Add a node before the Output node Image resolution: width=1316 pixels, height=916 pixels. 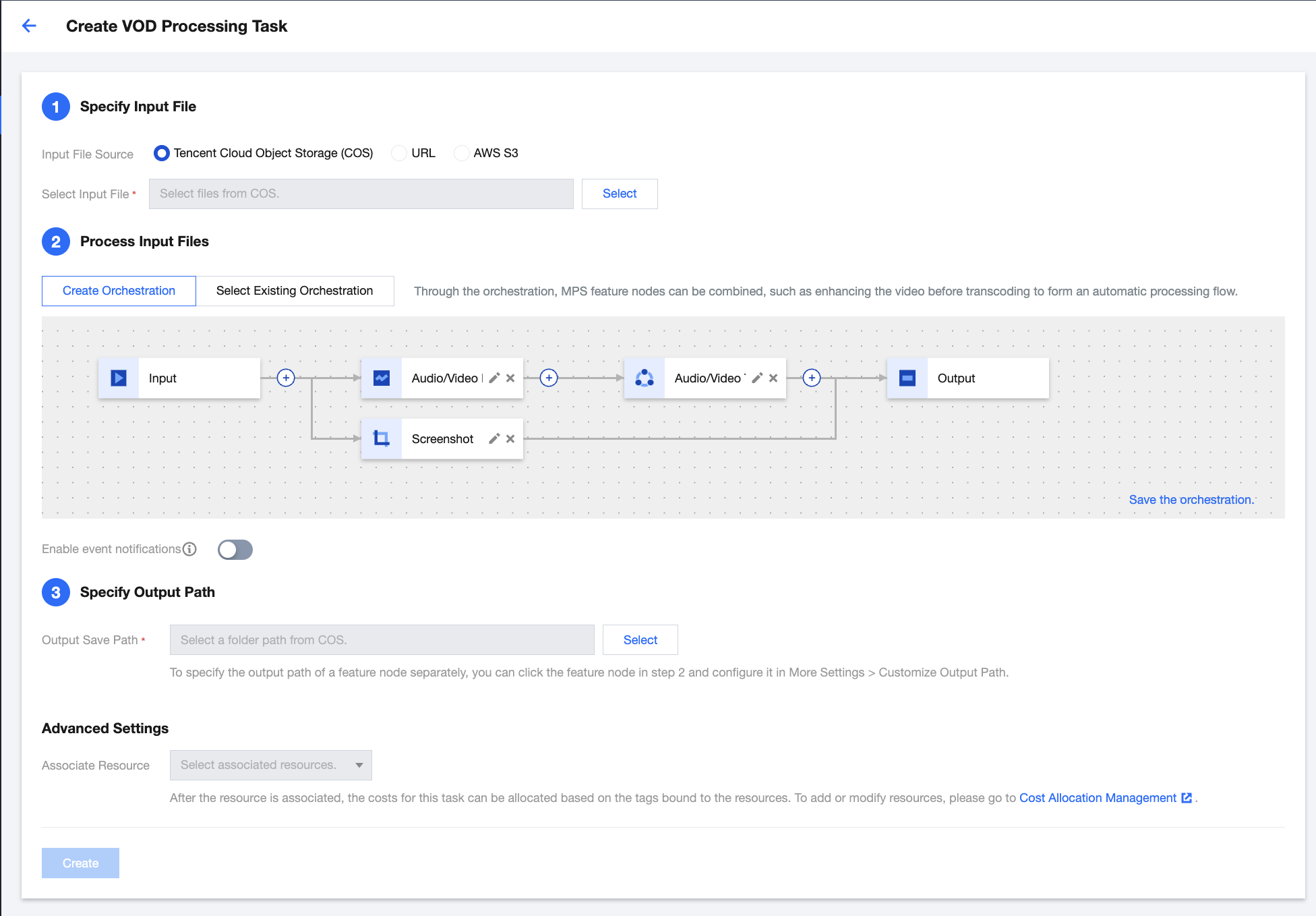(812, 378)
